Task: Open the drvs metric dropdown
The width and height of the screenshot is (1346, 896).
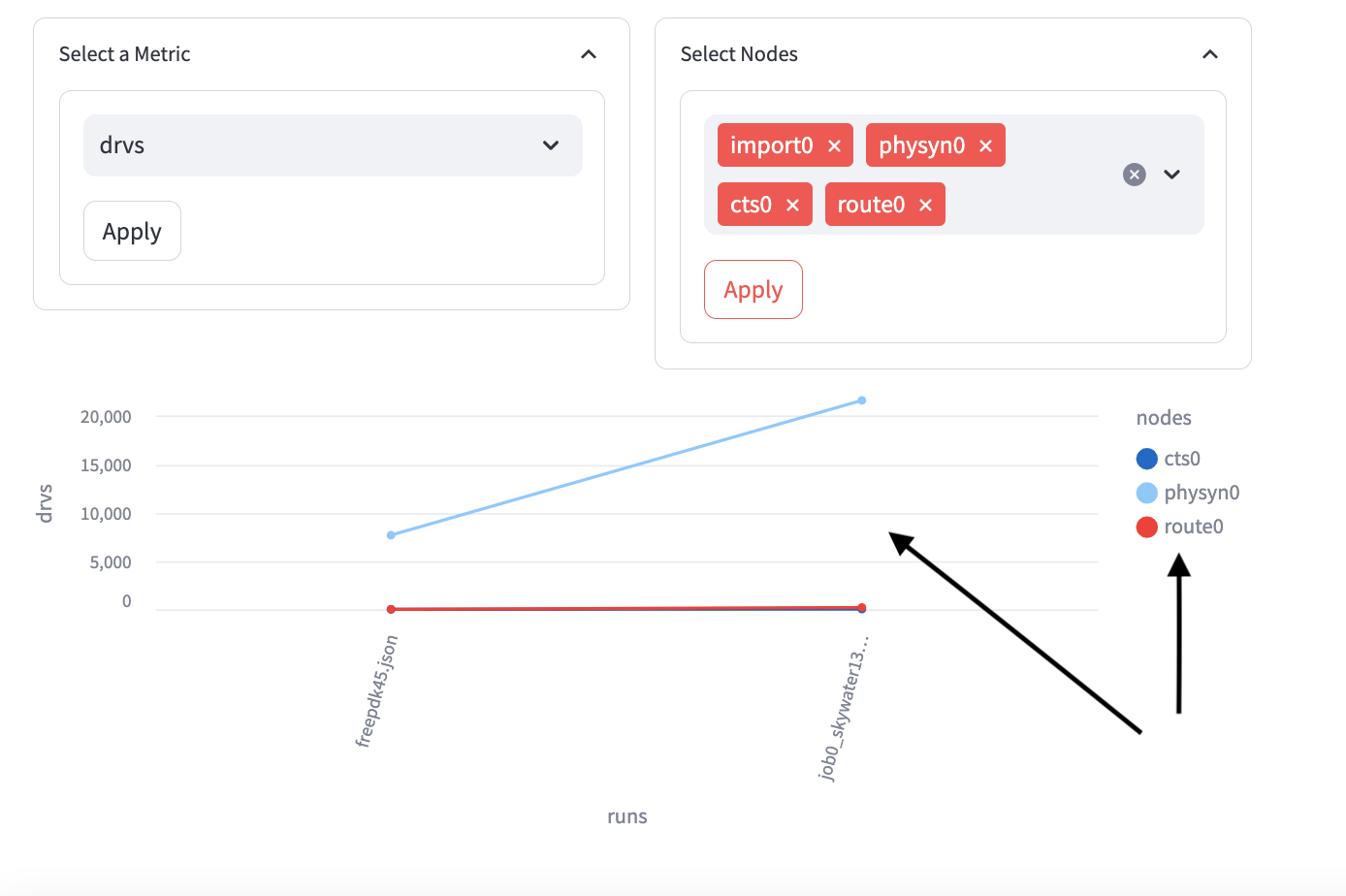Action: [x=333, y=145]
